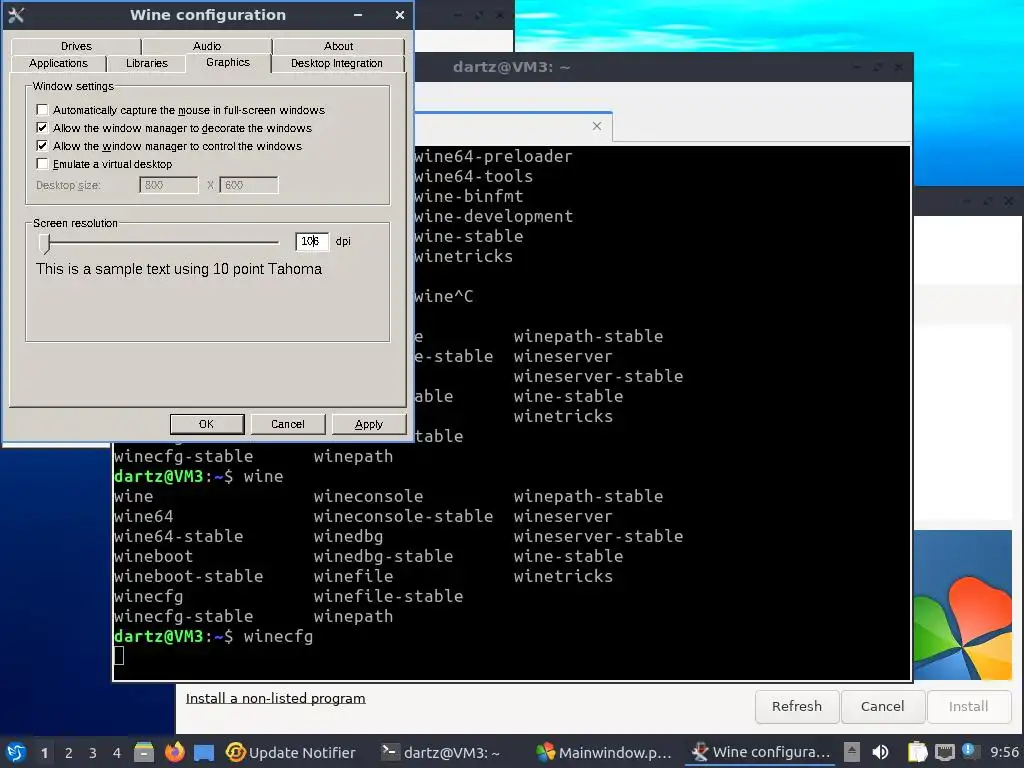
Task: Click wine64-preloader text in terminal
Action: click(493, 156)
